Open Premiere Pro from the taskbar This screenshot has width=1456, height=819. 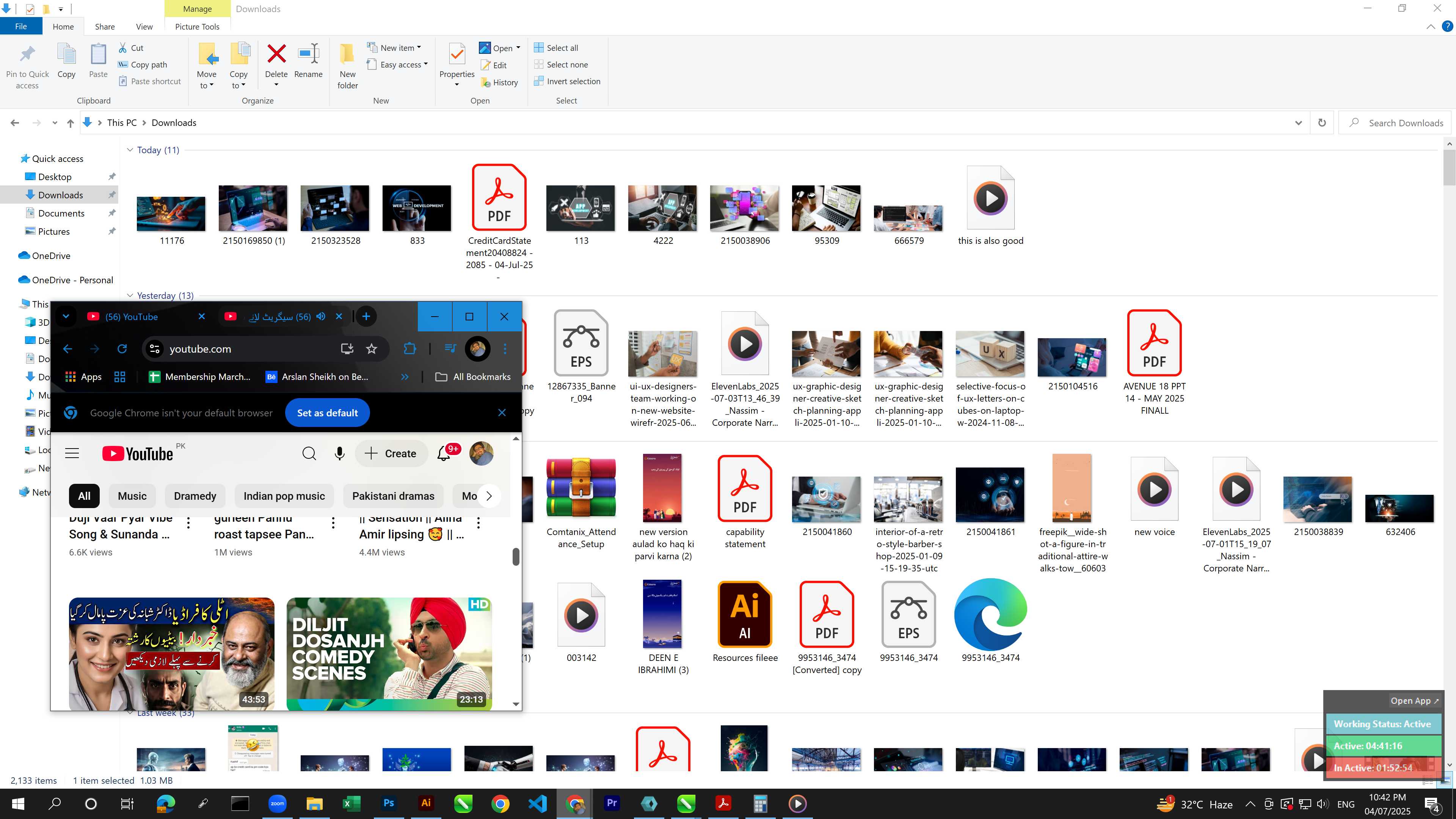tap(612, 803)
